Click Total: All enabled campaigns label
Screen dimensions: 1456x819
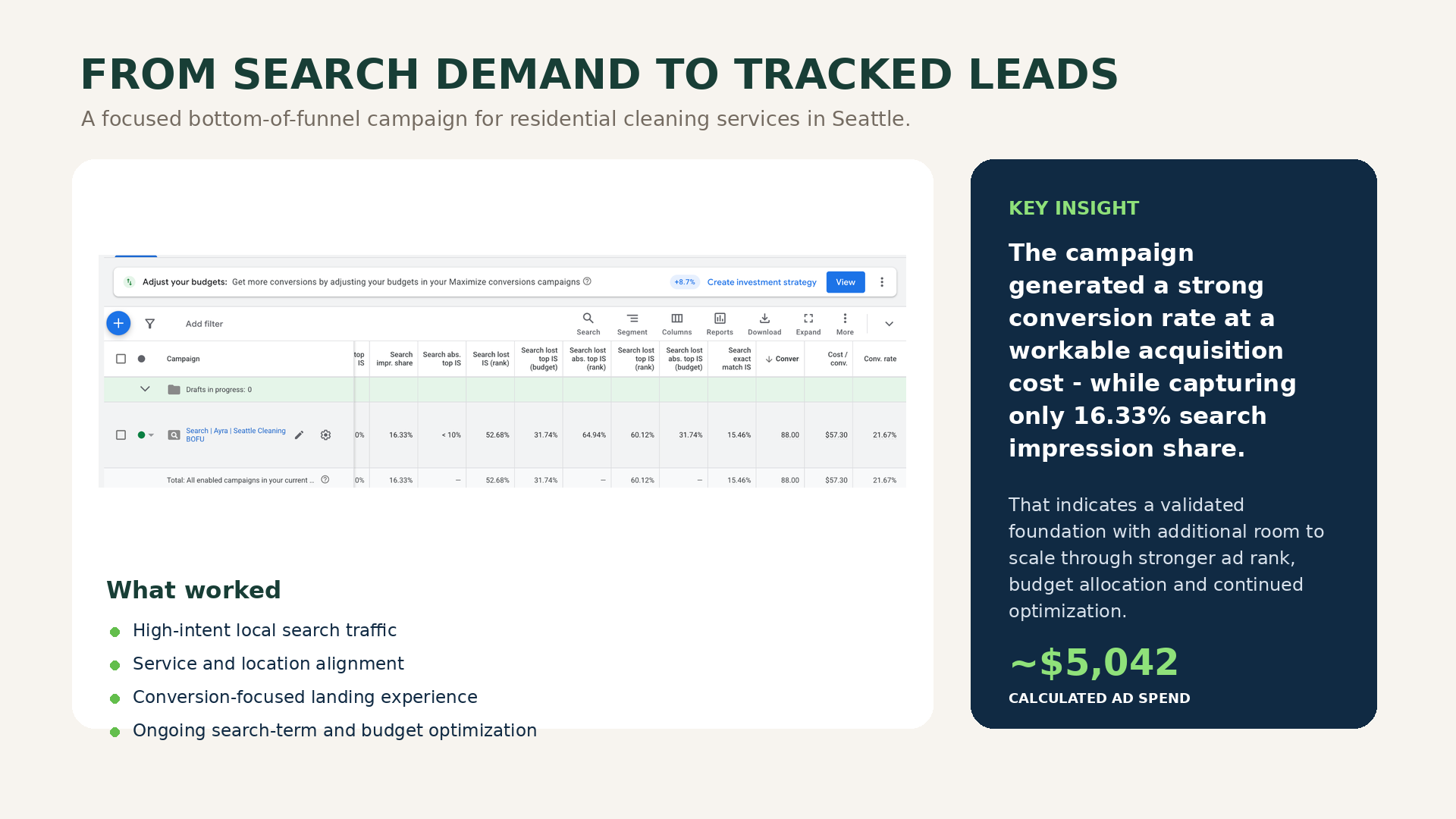[240, 480]
